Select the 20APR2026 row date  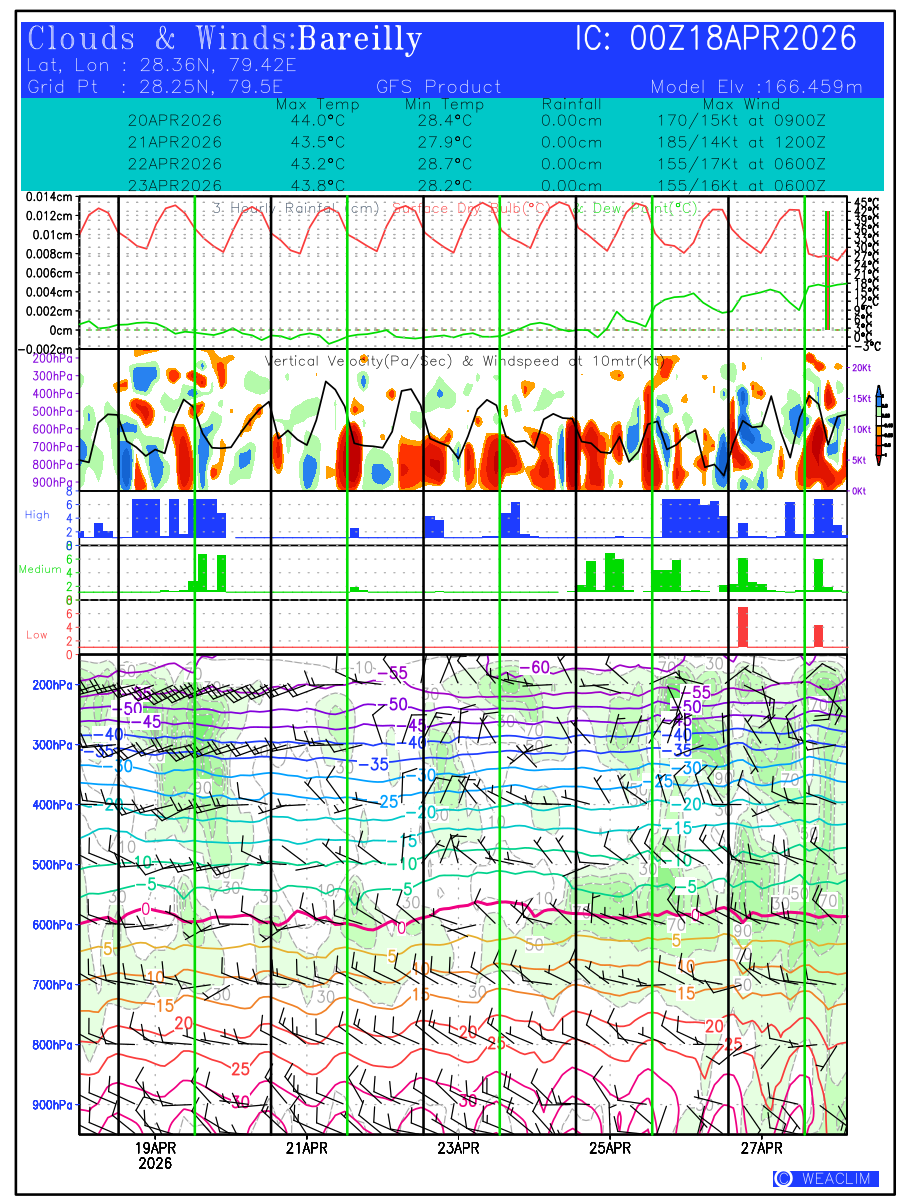175,120
